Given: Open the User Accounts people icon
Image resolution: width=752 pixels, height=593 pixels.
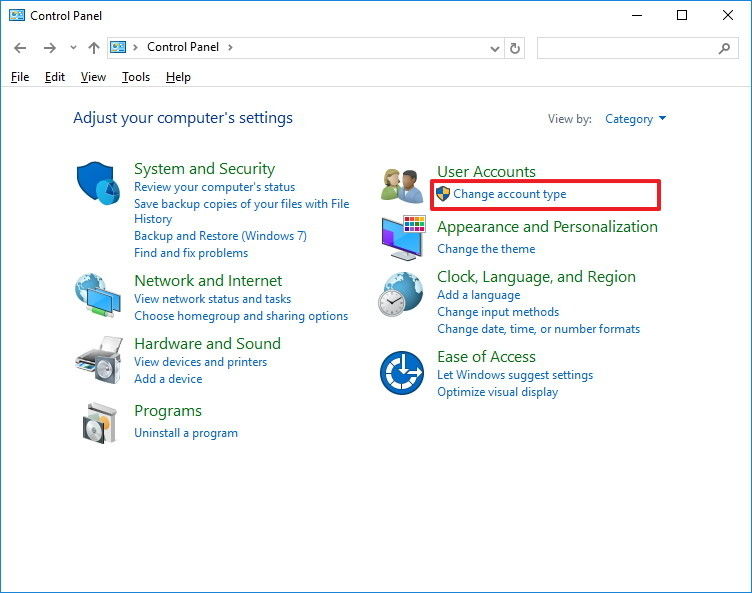Looking at the screenshot, I should [402, 185].
